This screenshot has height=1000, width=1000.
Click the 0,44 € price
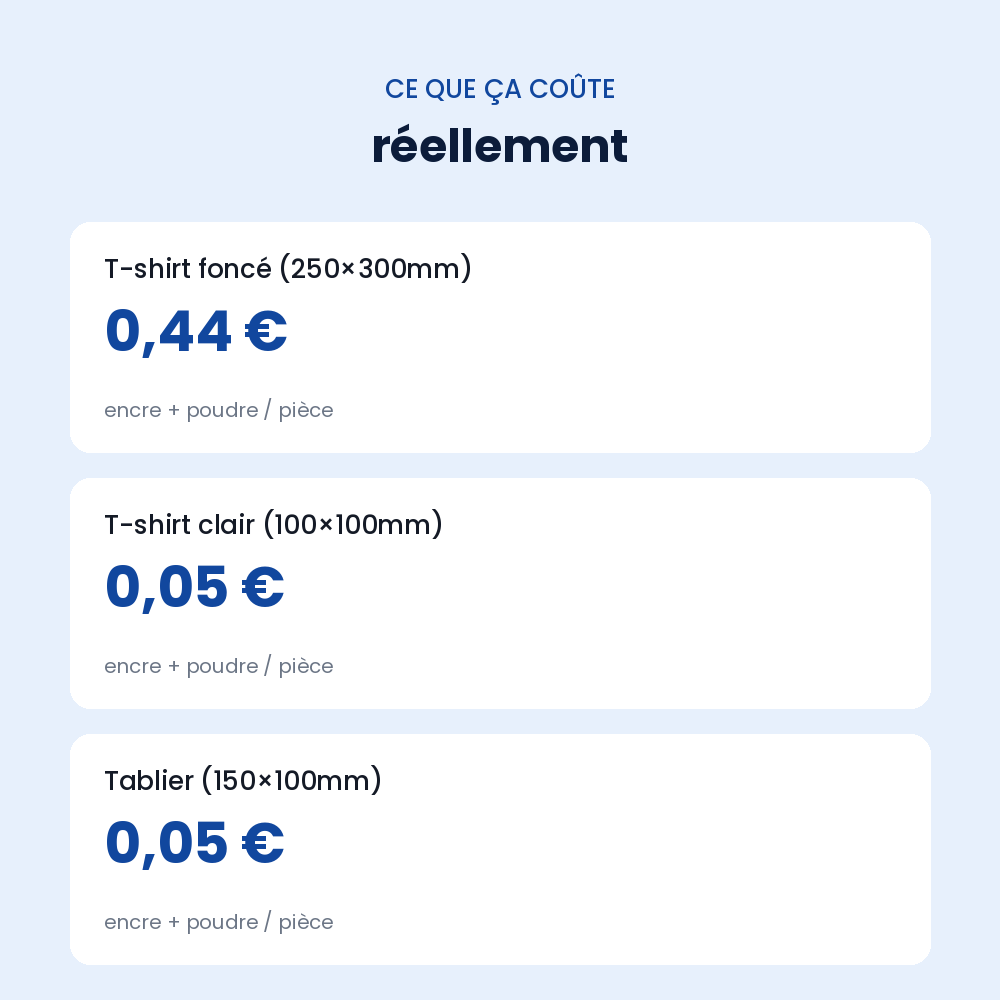tap(196, 331)
